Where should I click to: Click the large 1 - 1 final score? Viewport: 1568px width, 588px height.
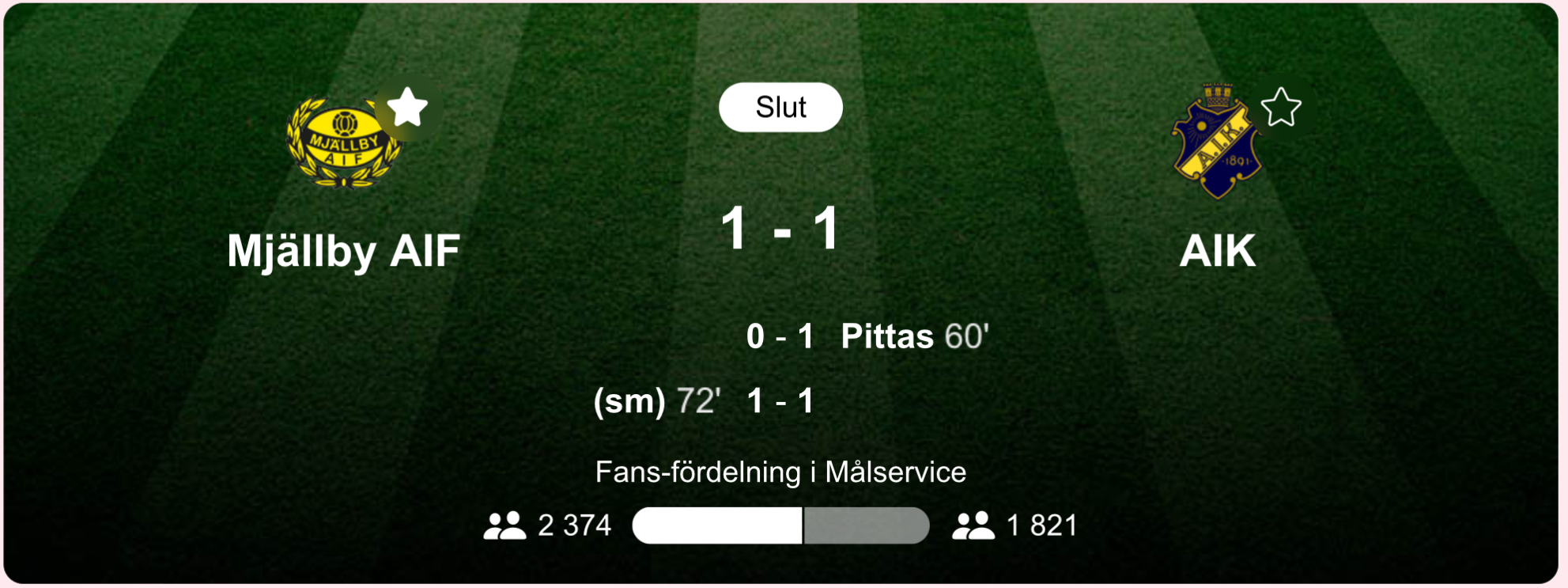(780, 230)
